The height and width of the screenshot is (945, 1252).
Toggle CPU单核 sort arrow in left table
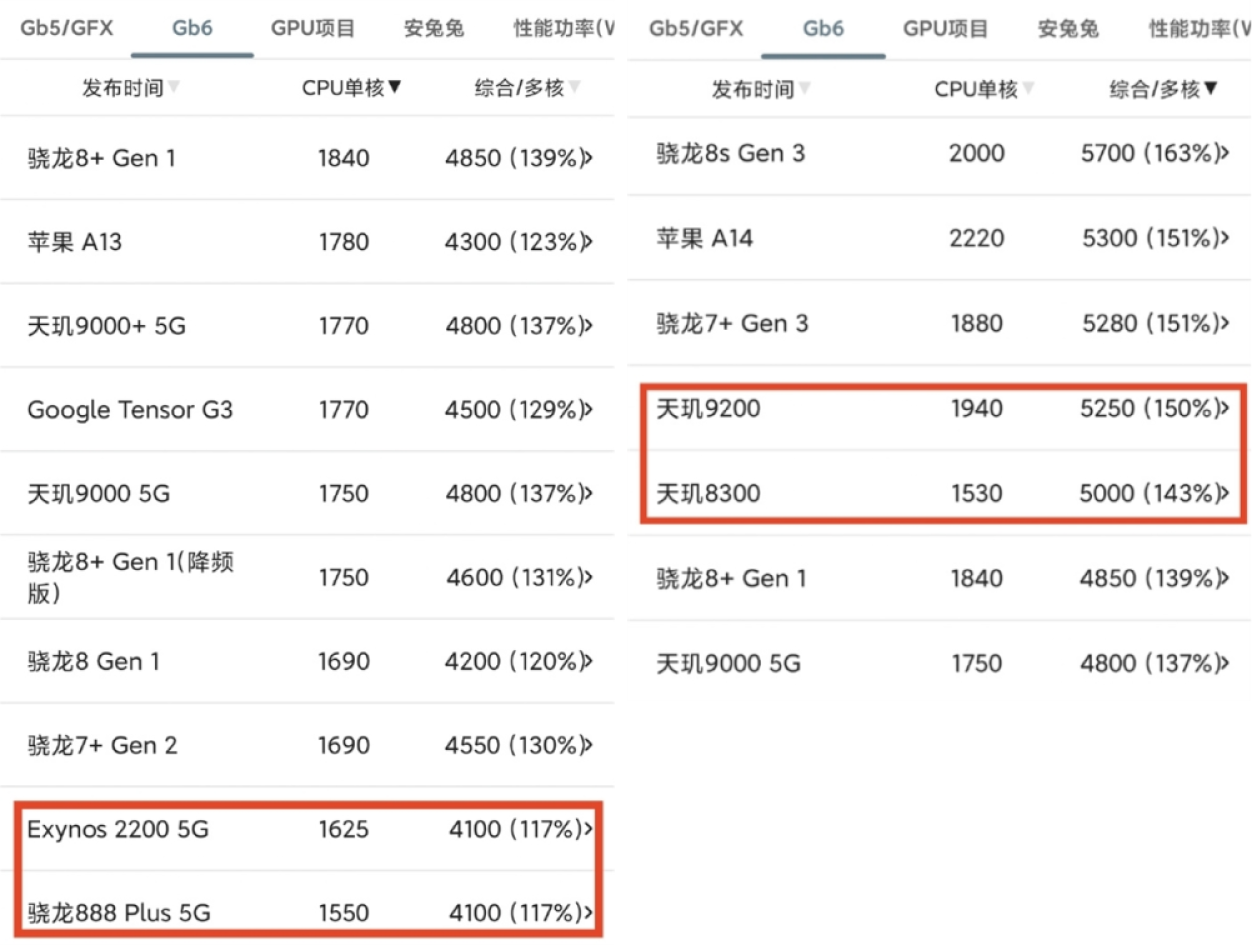(395, 88)
